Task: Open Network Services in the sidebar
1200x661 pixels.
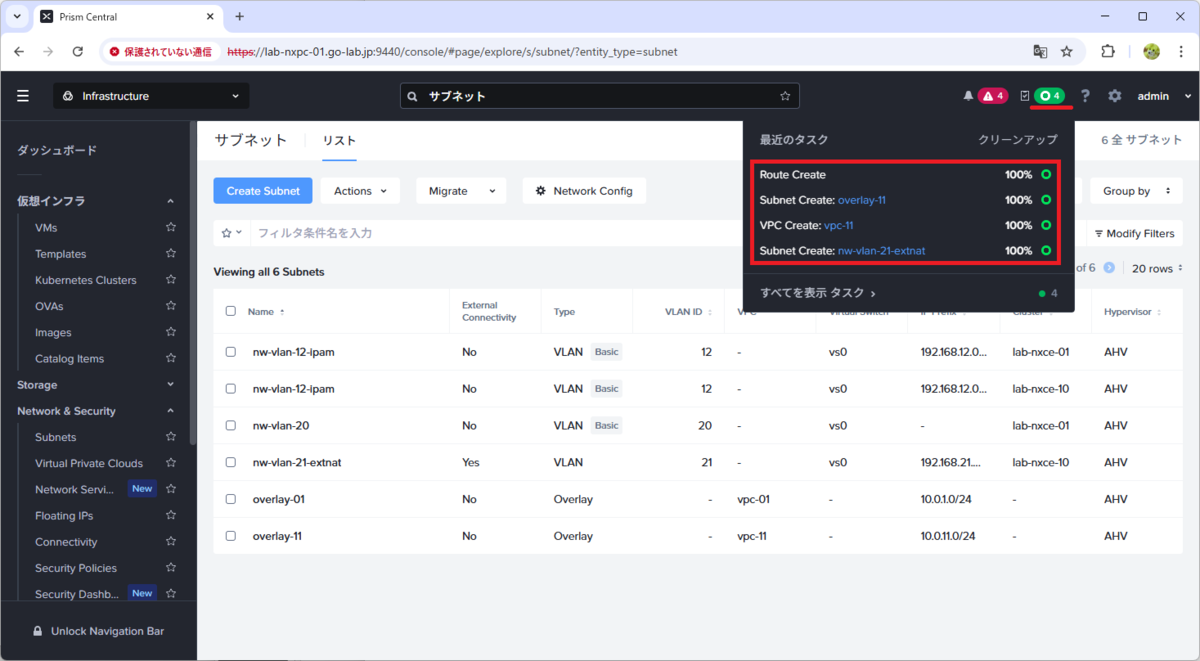Action: [x=77, y=489]
